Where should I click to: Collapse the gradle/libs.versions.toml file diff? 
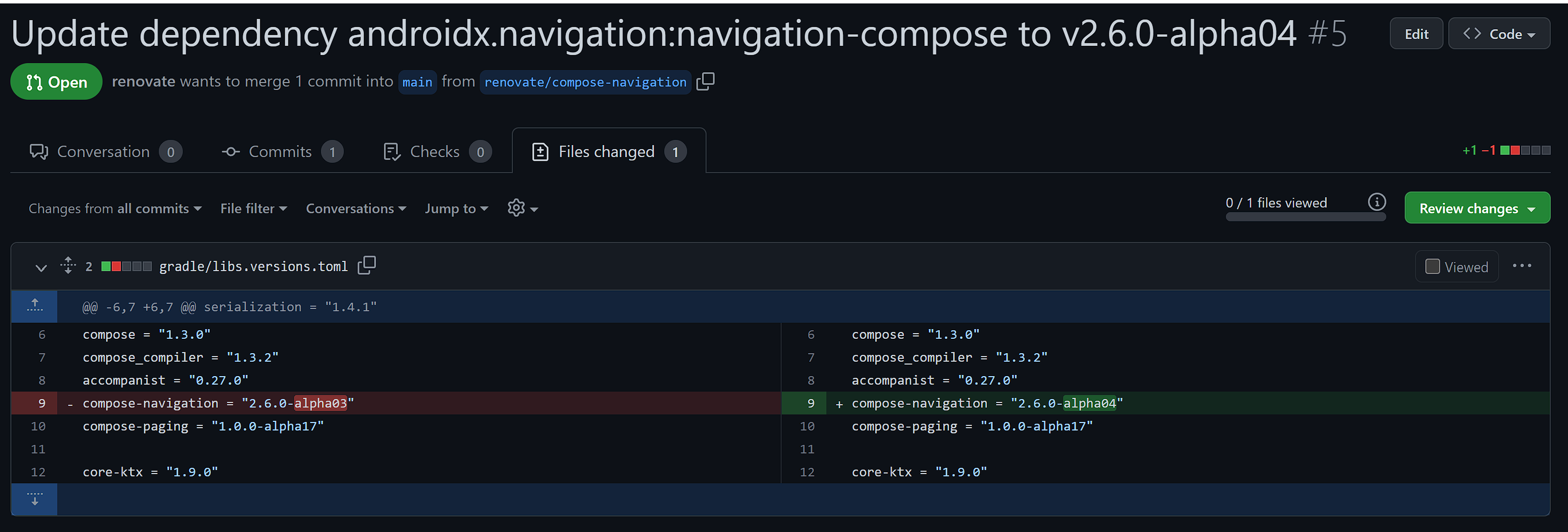click(x=41, y=267)
